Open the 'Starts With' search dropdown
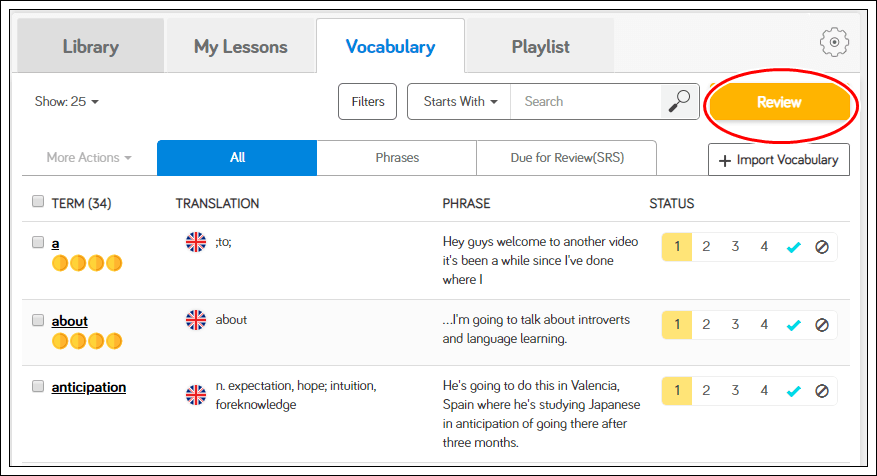 tap(460, 101)
